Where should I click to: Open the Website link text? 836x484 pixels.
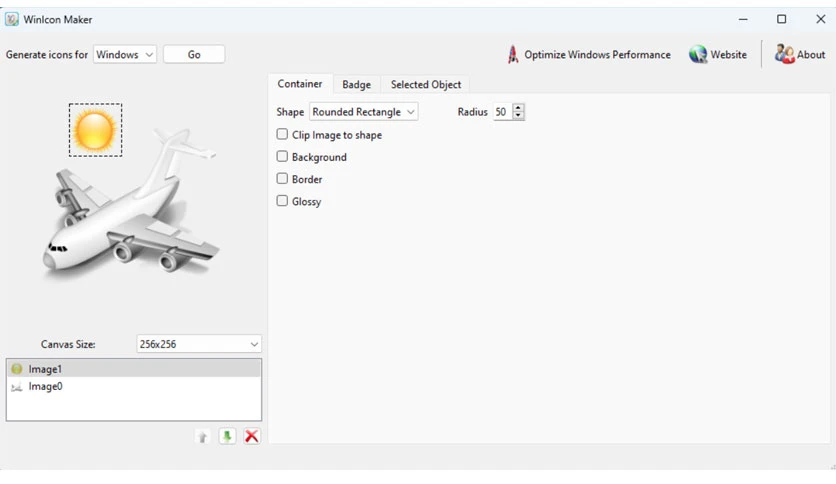point(728,54)
